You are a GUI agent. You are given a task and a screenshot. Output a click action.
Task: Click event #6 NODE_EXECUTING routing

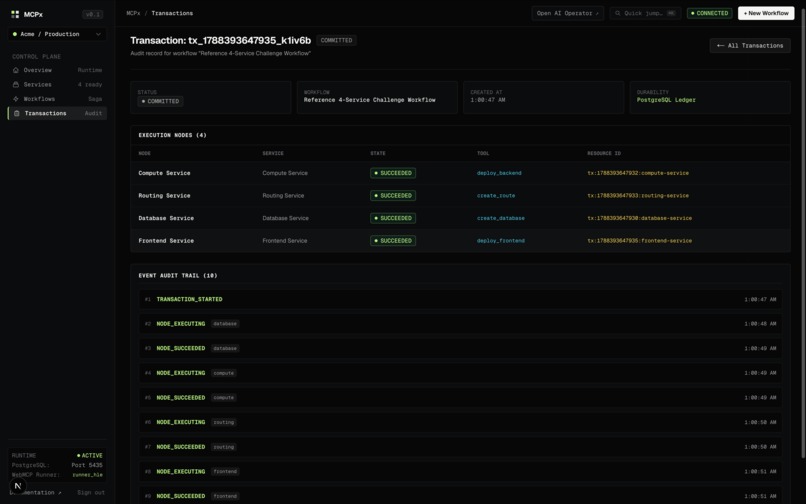coord(460,422)
